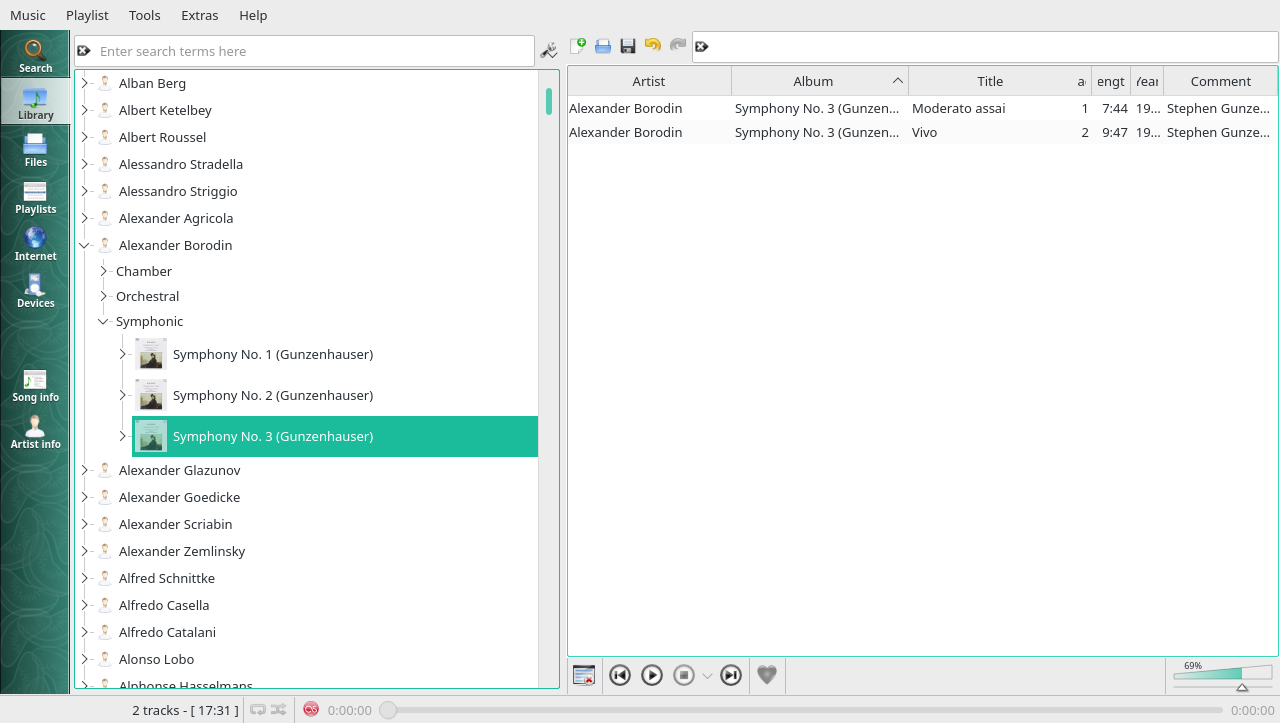Screen dimensions: 1280x723
Task: Collapse the Symphonic group under Alexander Borodin
Action: click(x=103, y=322)
